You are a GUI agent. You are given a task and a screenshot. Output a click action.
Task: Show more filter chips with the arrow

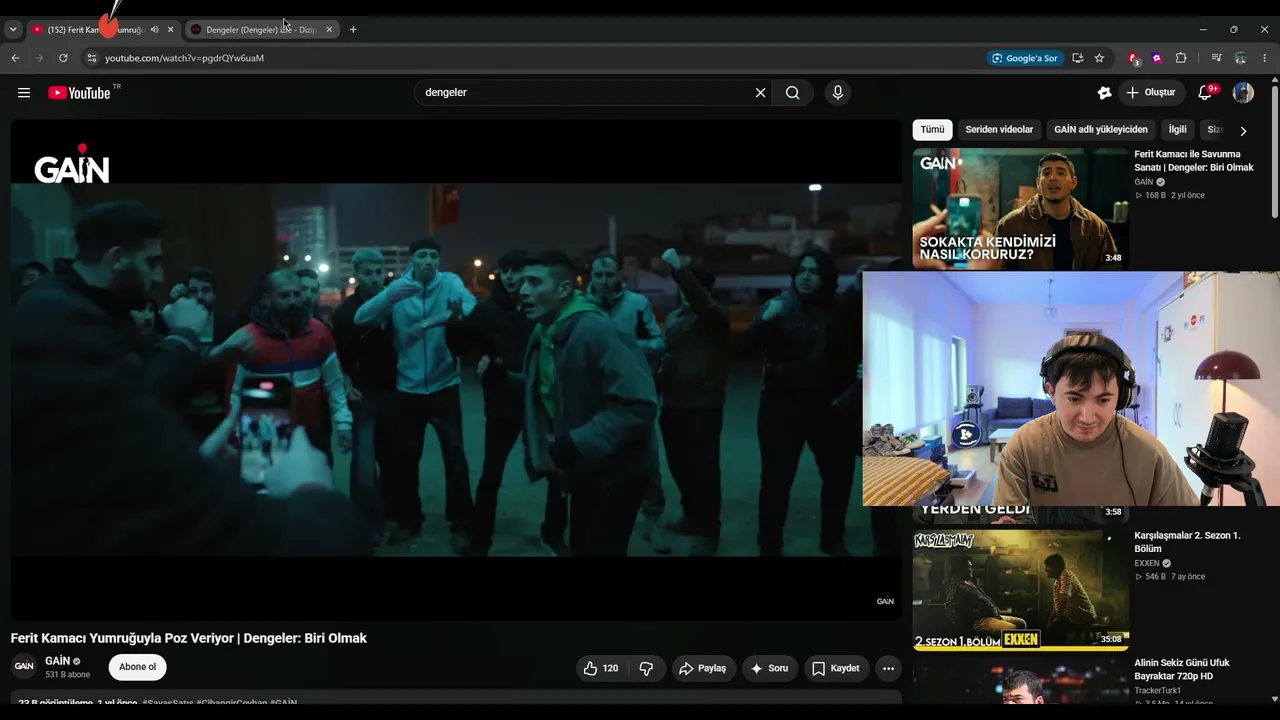[1243, 131]
